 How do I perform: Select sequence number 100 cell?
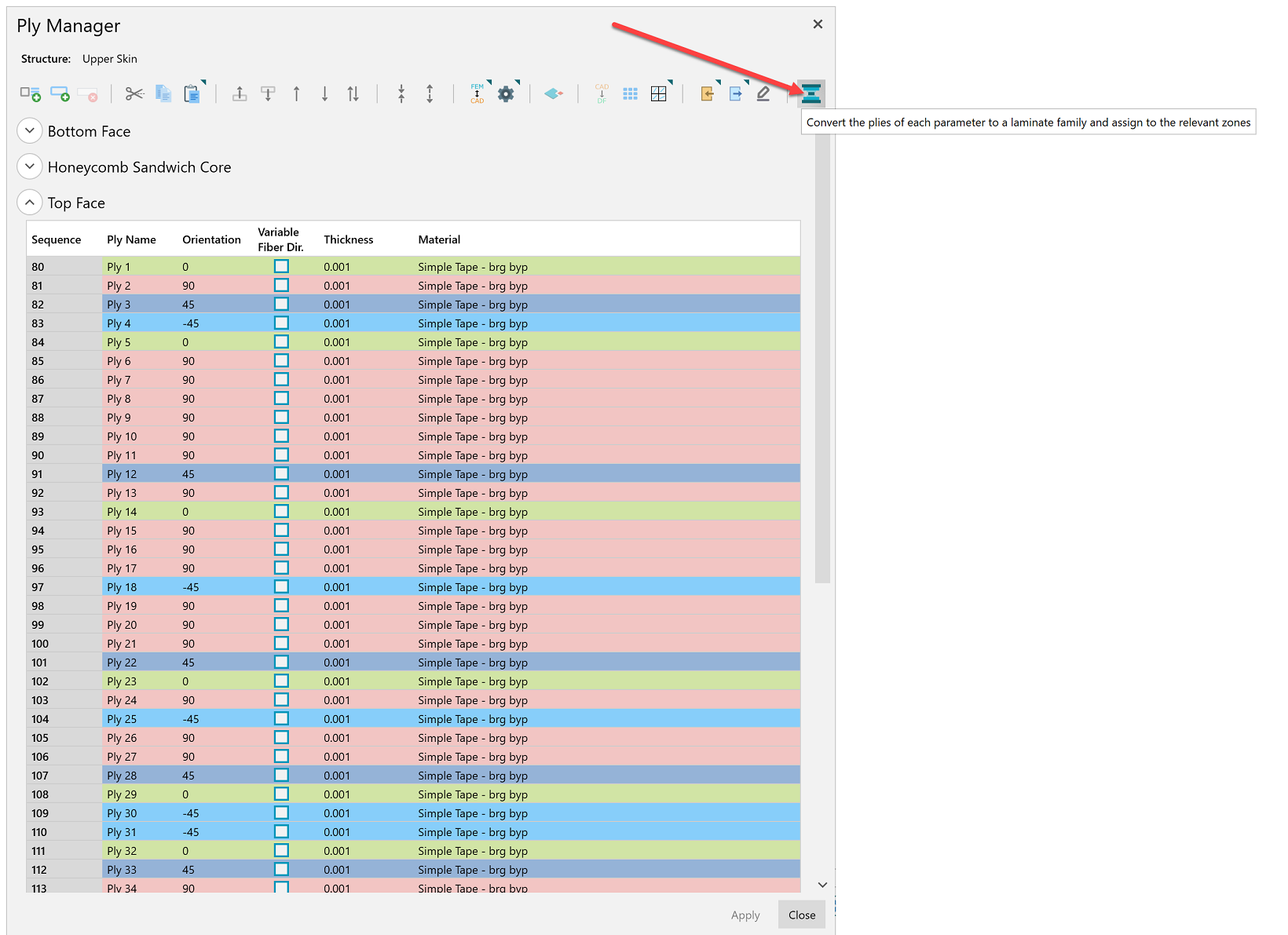[x=64, y=644]
